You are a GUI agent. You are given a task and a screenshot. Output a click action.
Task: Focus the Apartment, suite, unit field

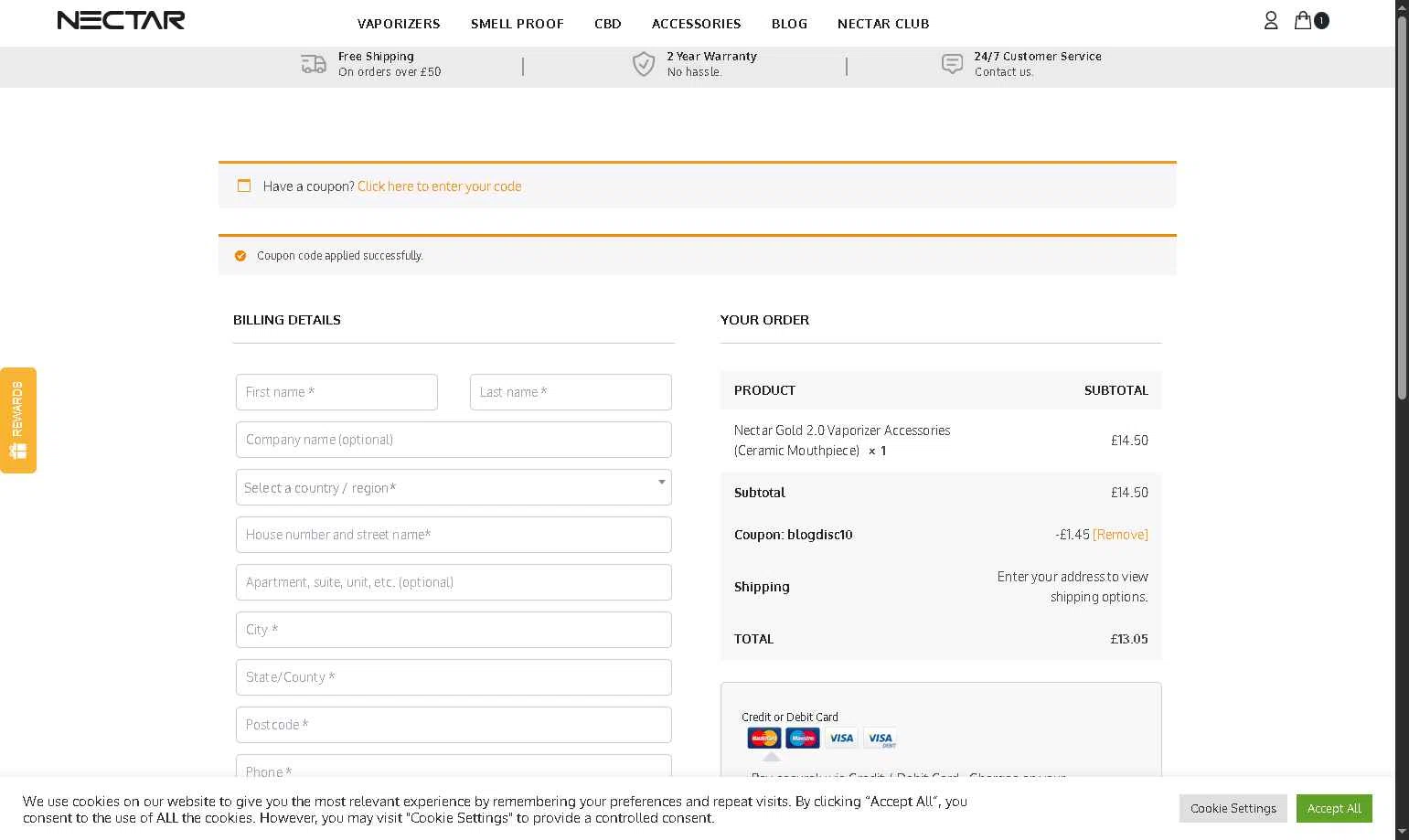coord(454,582)
